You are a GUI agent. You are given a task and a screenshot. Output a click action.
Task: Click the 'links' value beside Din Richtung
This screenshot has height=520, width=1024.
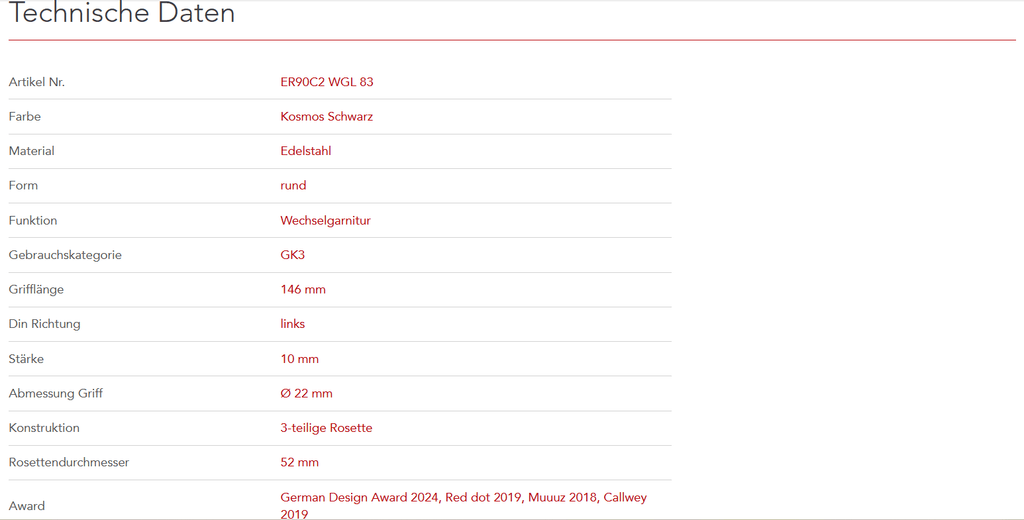[292, 324]
